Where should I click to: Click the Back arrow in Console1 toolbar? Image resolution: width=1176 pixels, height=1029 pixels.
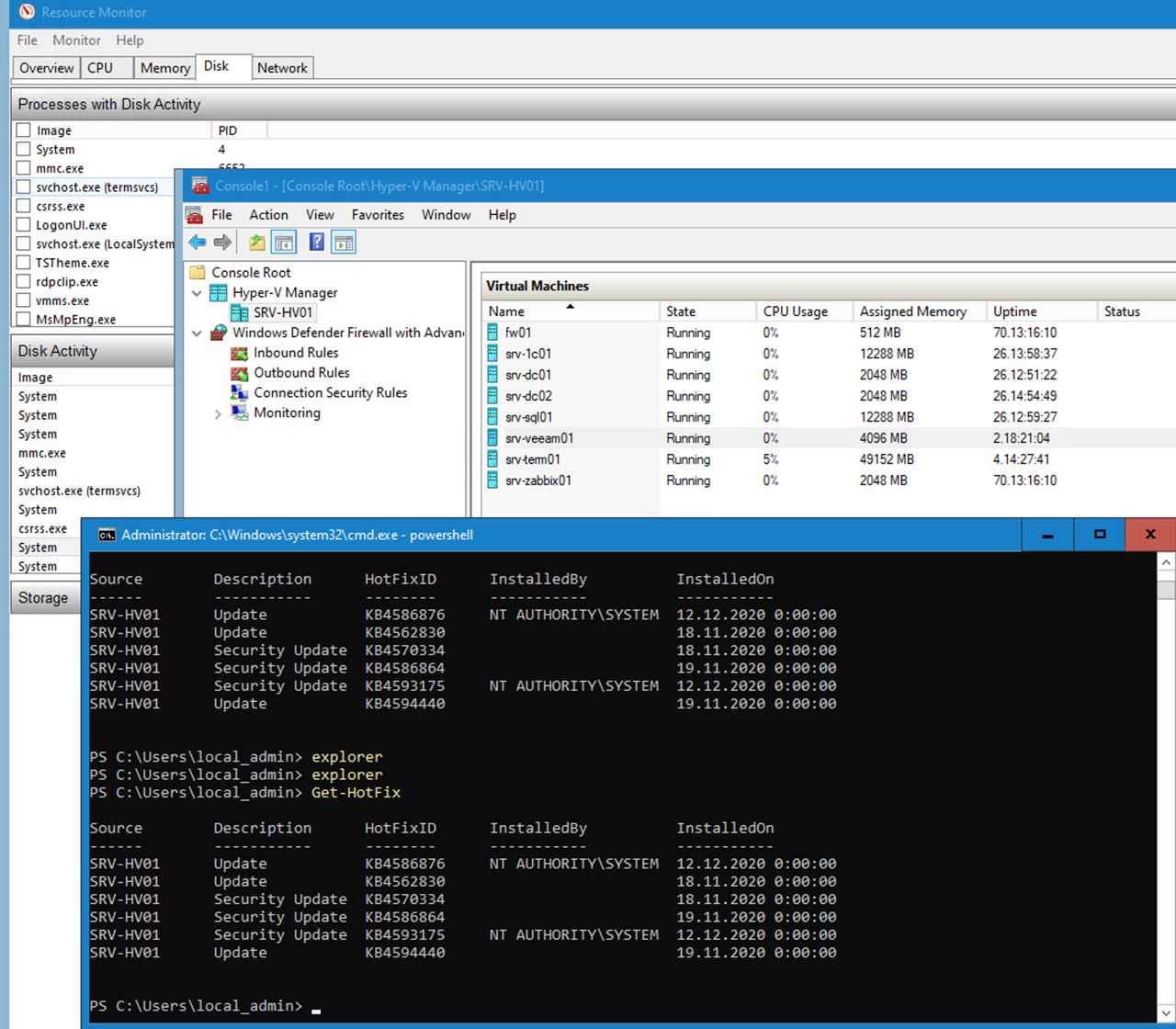198,243
